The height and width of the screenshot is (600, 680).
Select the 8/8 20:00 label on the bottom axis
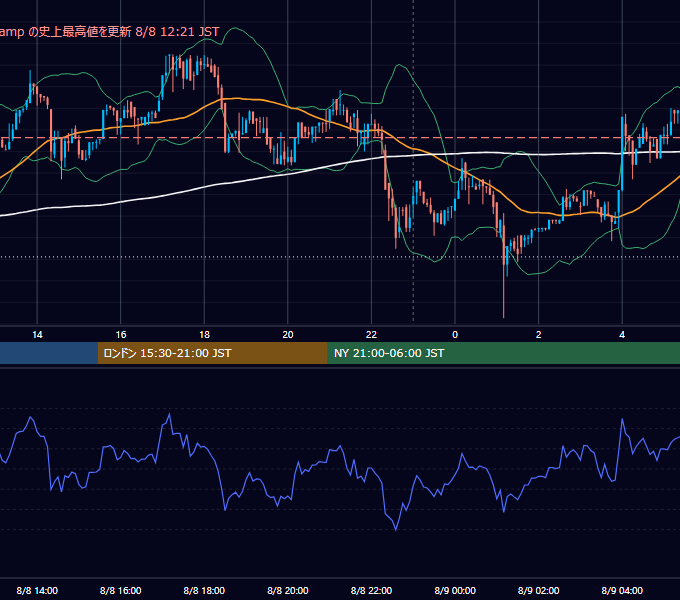(x=288, y=590)
